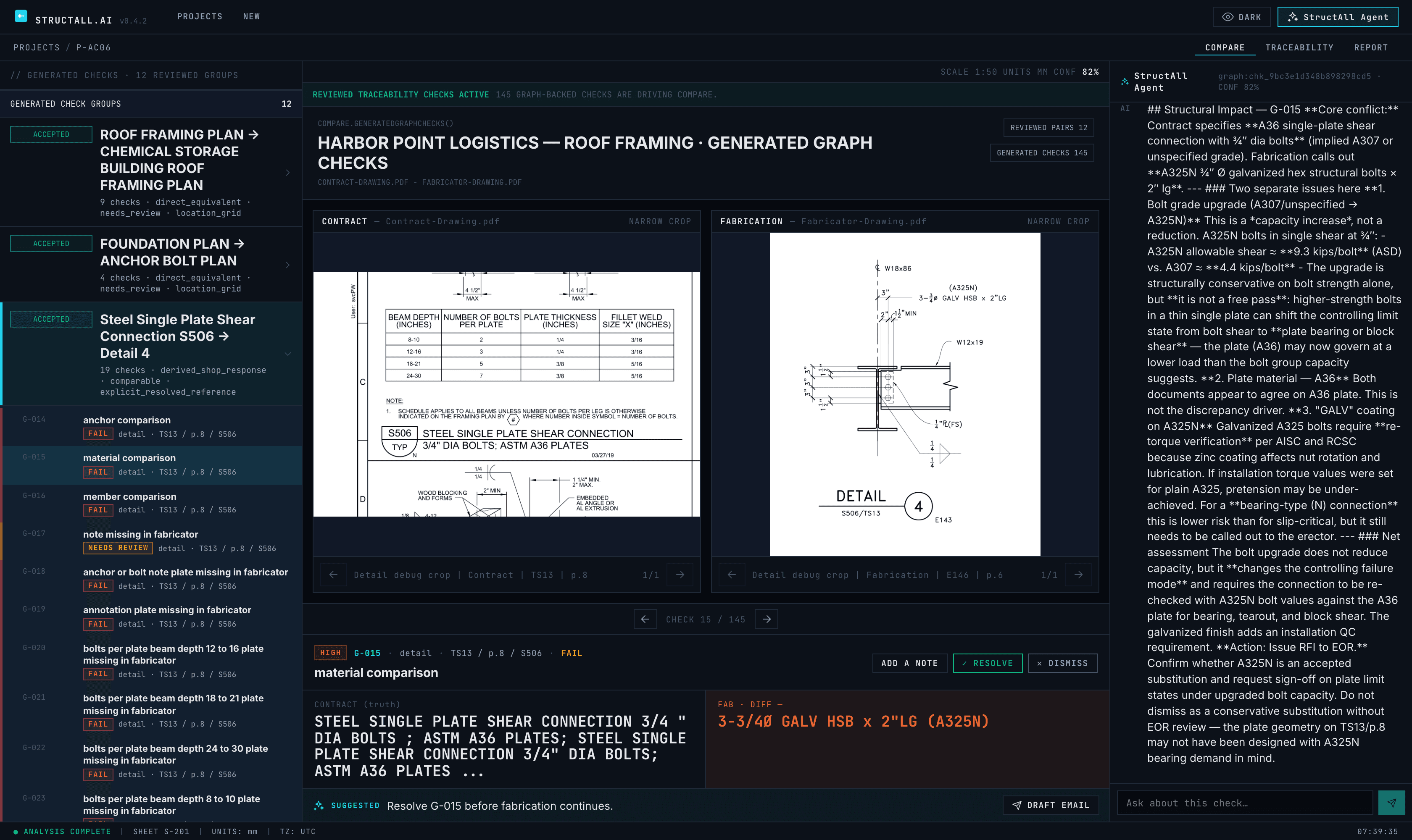Click next arrow in Contract crop pager
Screen dimensions: 1412x840
[680, 575]
